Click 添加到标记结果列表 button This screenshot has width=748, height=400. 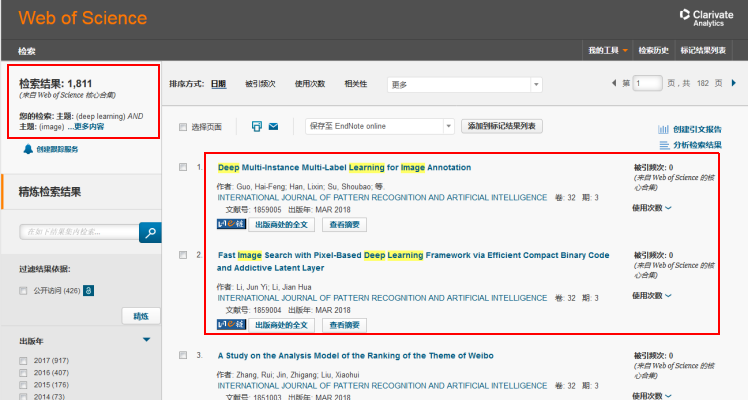pos(502,126)
